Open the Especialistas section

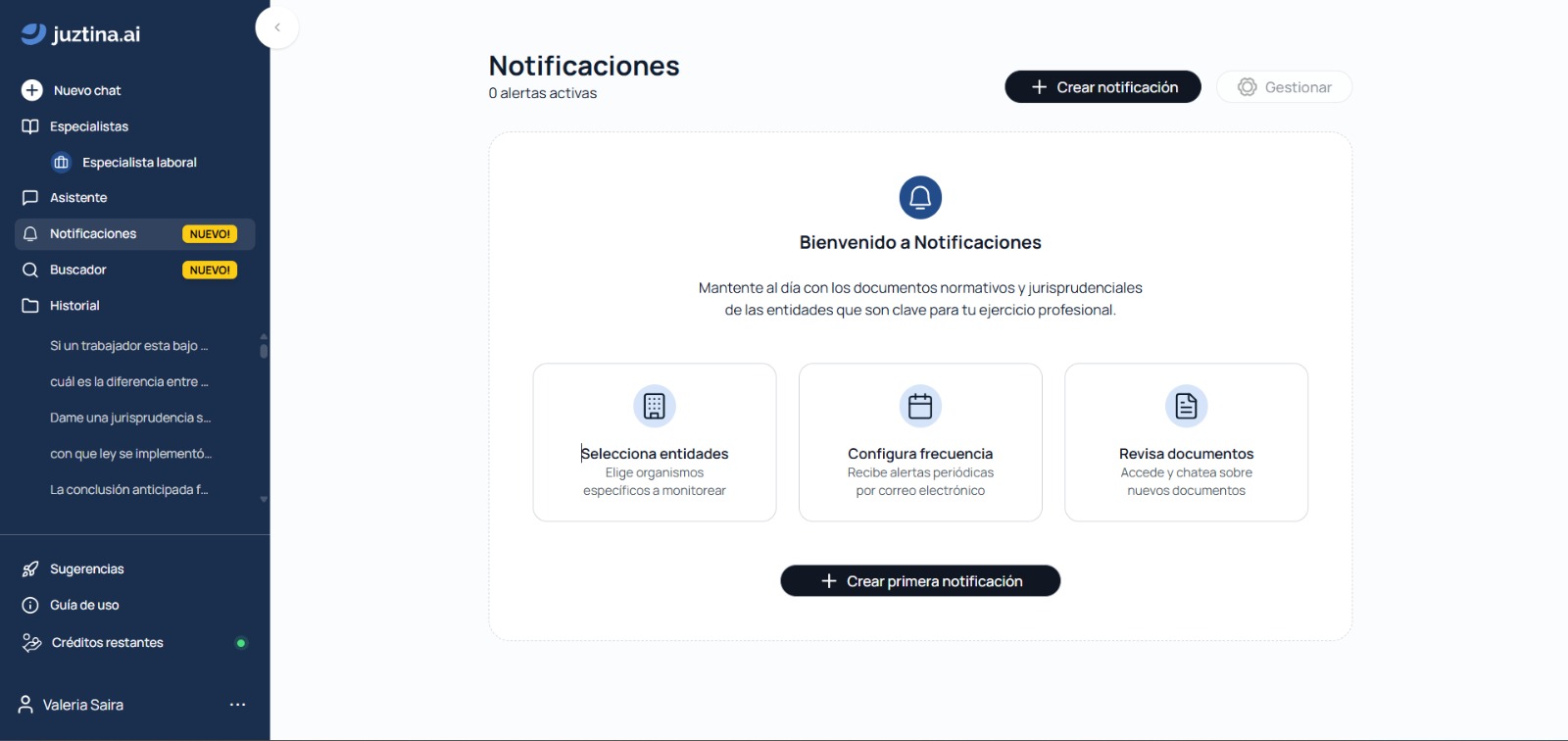click(x=89, y=126)
